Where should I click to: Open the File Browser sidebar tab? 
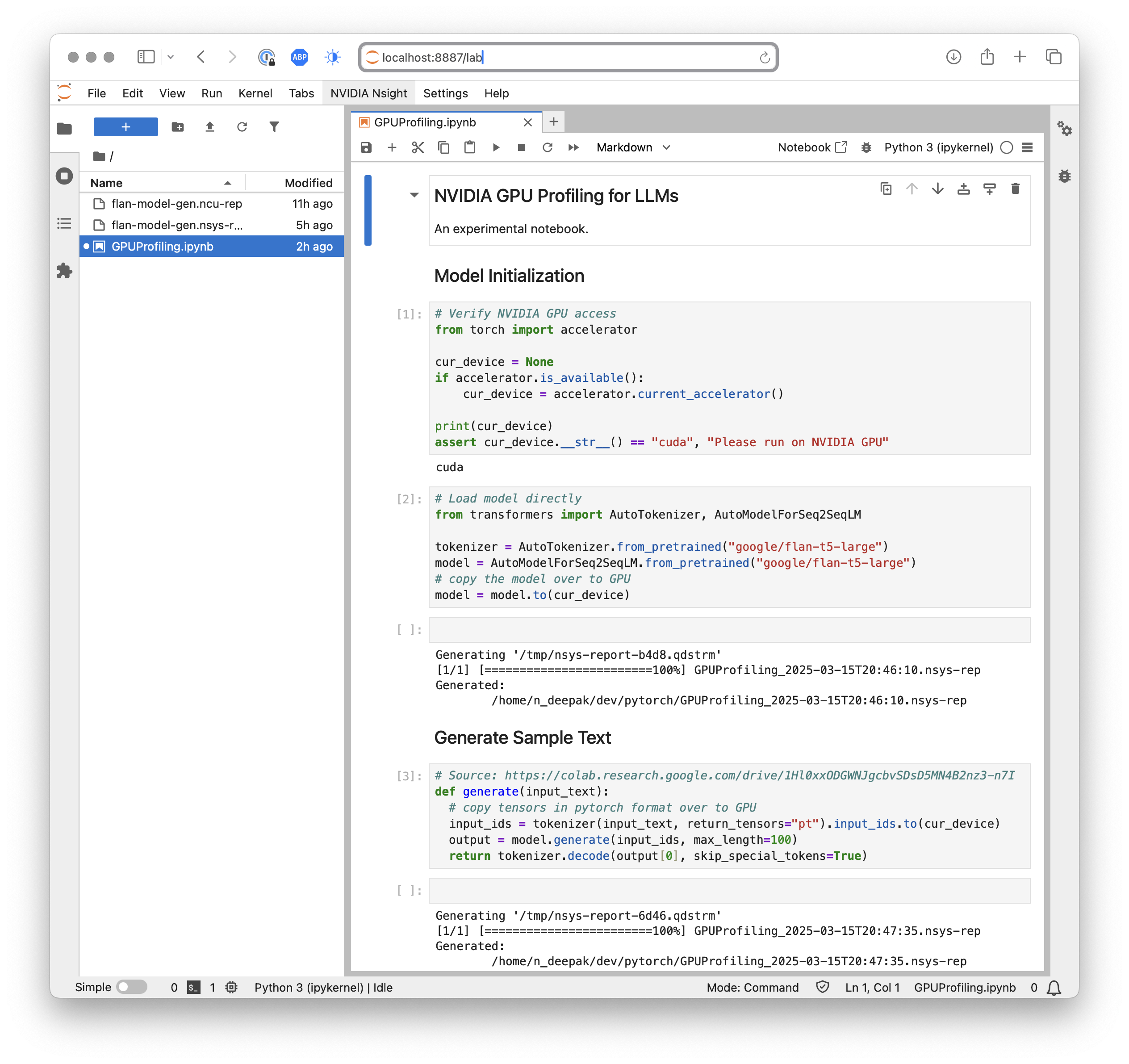click(65, 129)
